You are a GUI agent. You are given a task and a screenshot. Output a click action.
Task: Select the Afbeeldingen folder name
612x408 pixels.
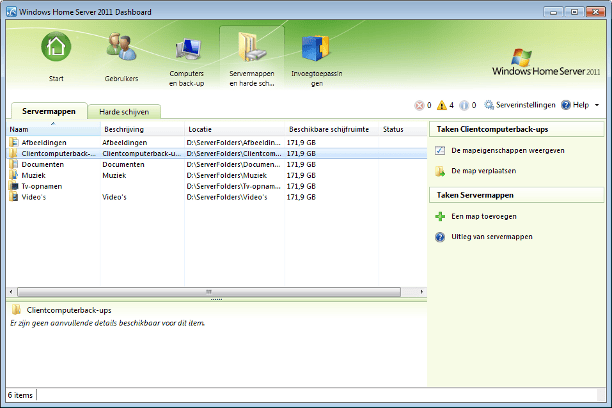tap(44, 143)
